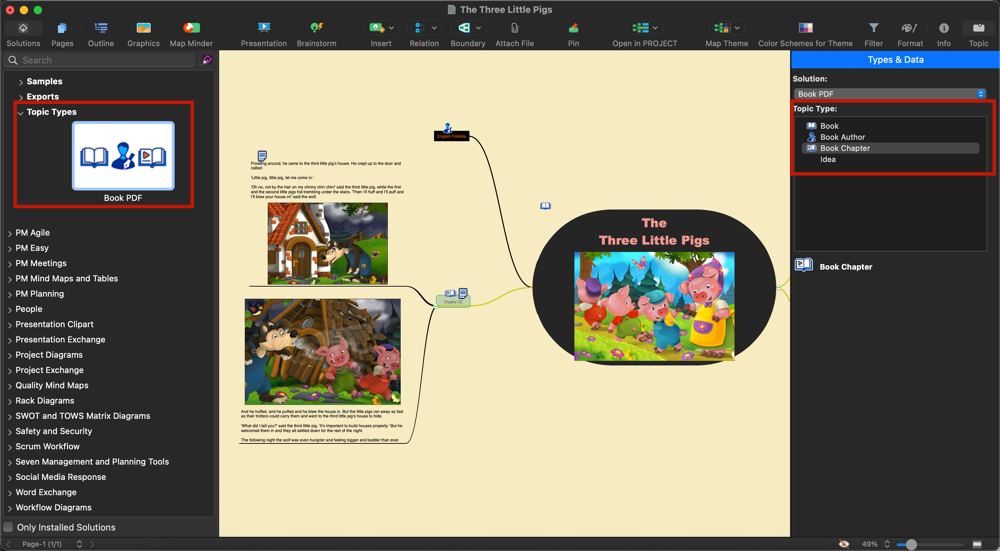Open Insert dropdown arrow

point(391,28)
